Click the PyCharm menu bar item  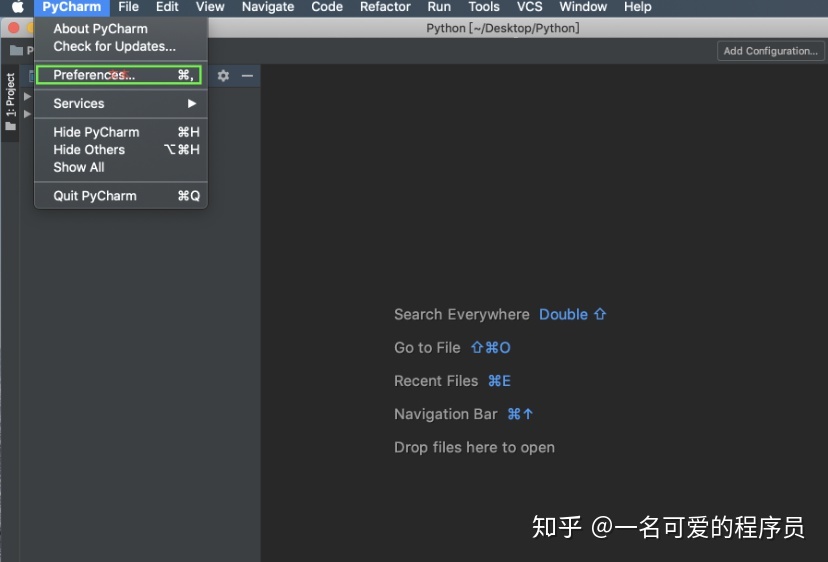click(x=71, y=7)
